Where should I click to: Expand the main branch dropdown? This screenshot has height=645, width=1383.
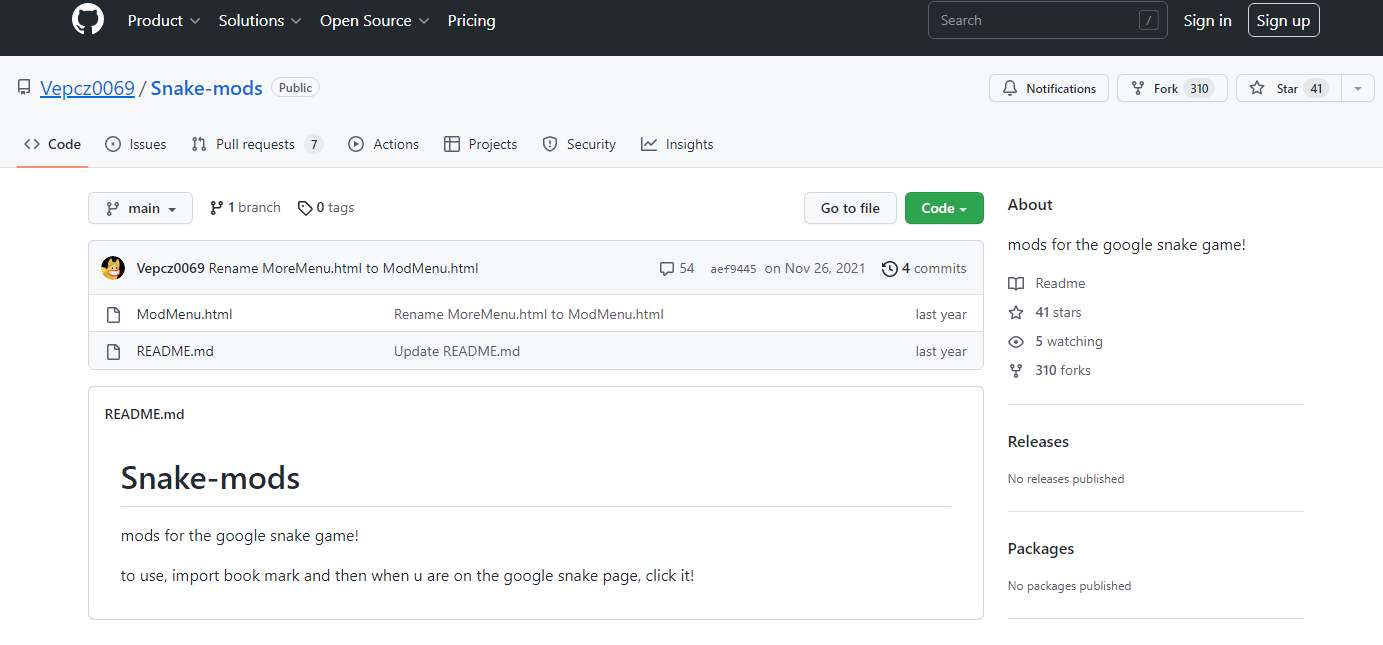[x=140, y=208]
